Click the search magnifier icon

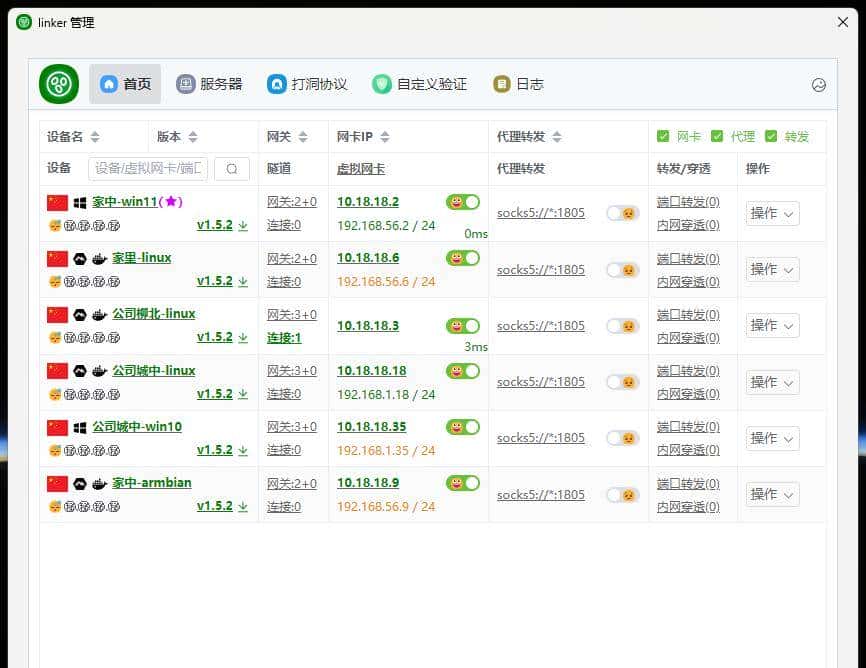pos(231,169)
